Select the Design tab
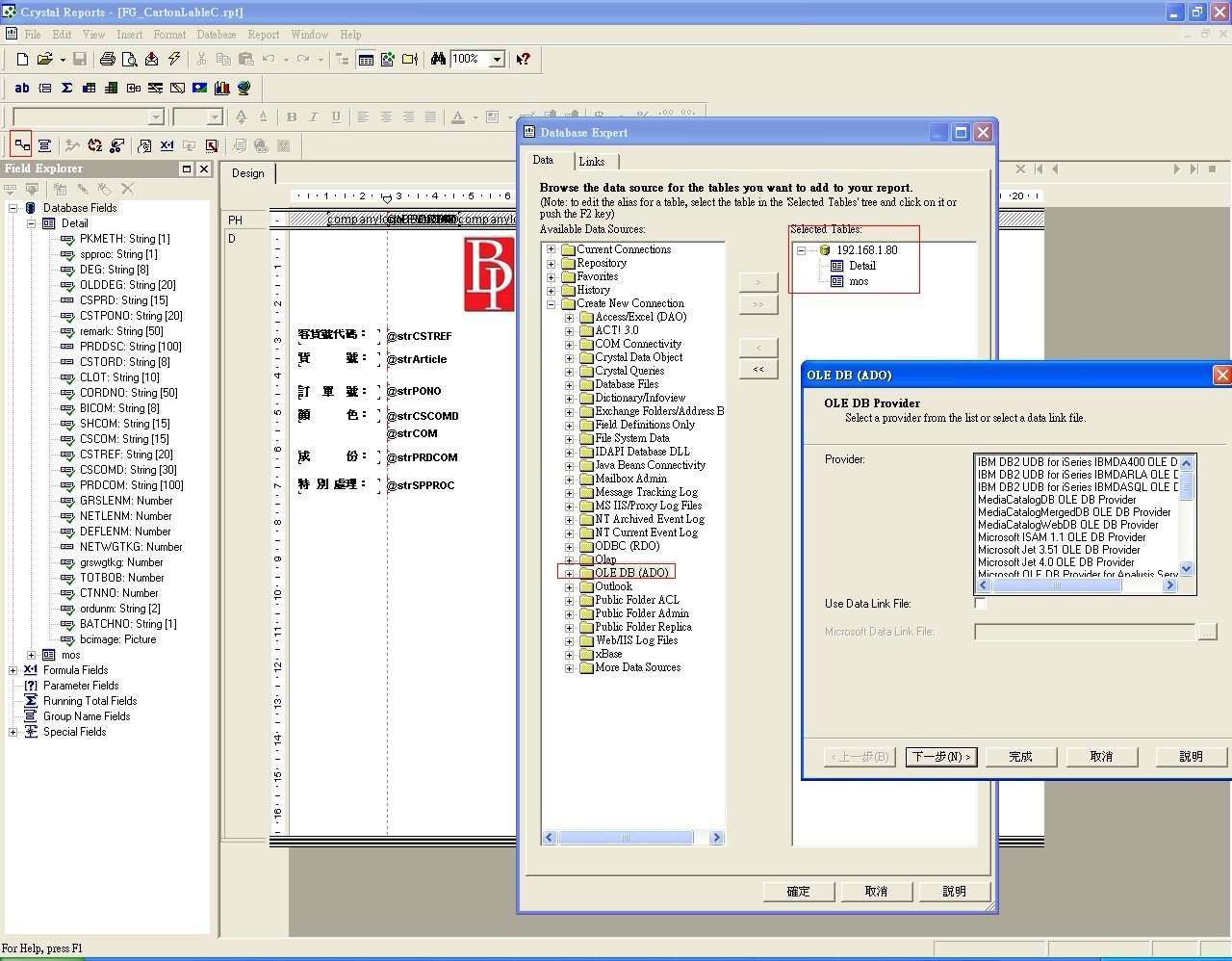 click(247, 173)
